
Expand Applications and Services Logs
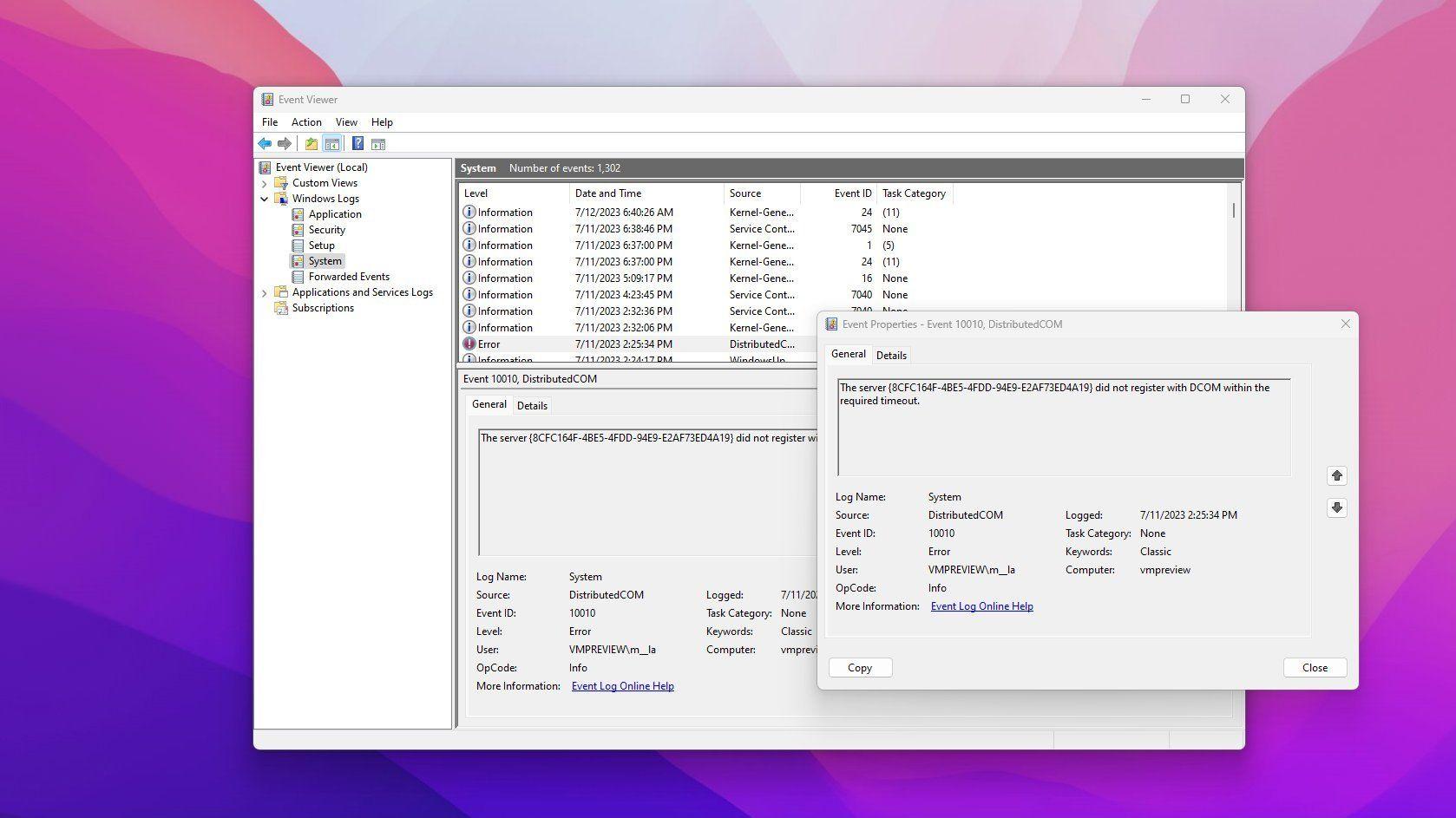[x=266, y=292]
